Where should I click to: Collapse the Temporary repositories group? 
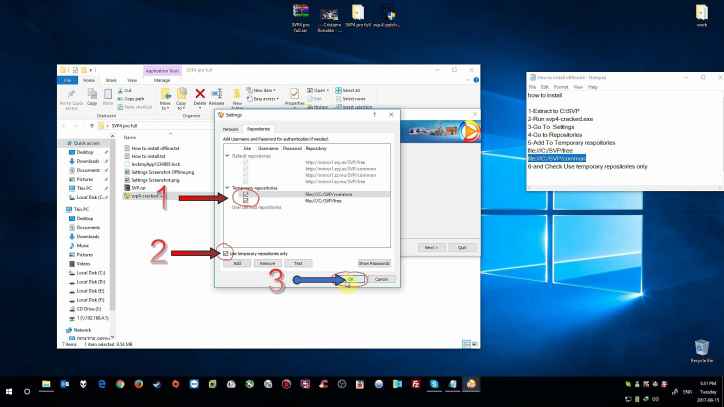(x=226, y=188)
